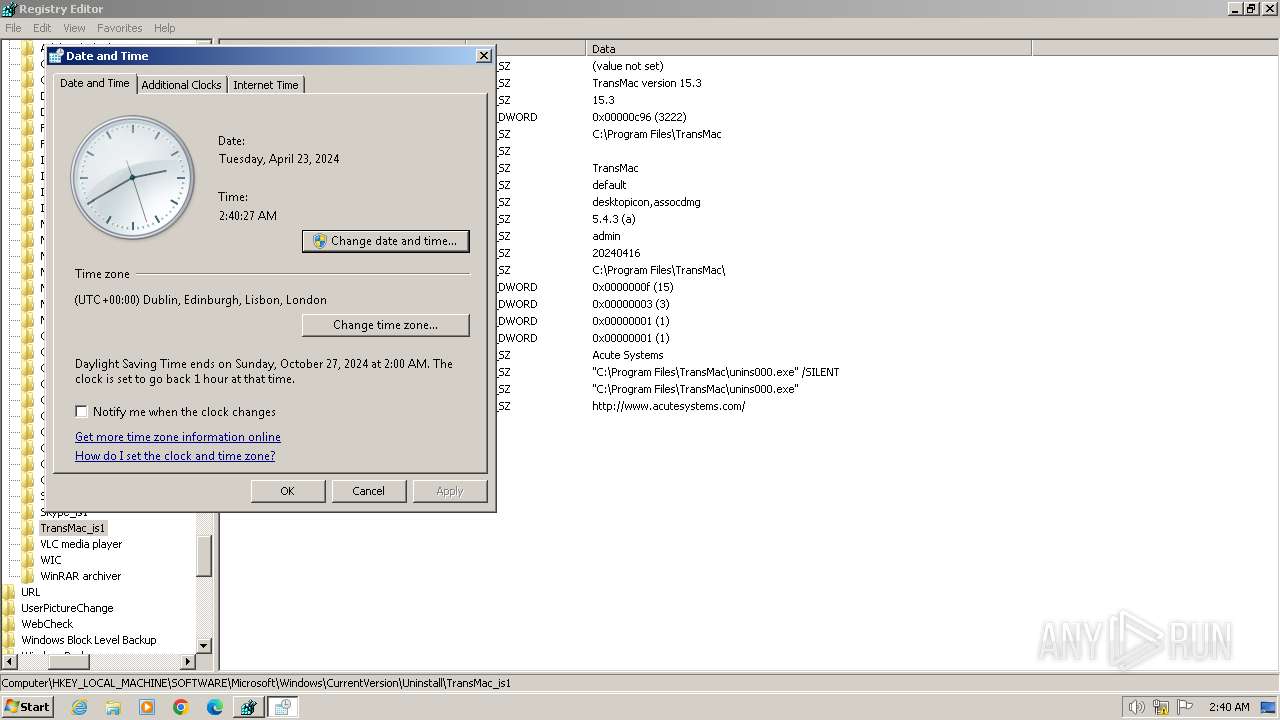Click folder icon beside VLC media player
This screenshot has height=720, width=1280.
28,544
